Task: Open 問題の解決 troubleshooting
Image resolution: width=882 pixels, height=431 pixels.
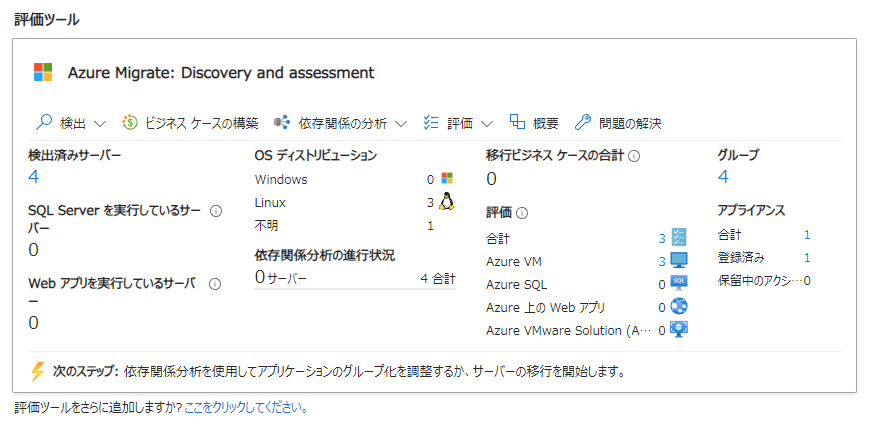Action: pos(630,123)
